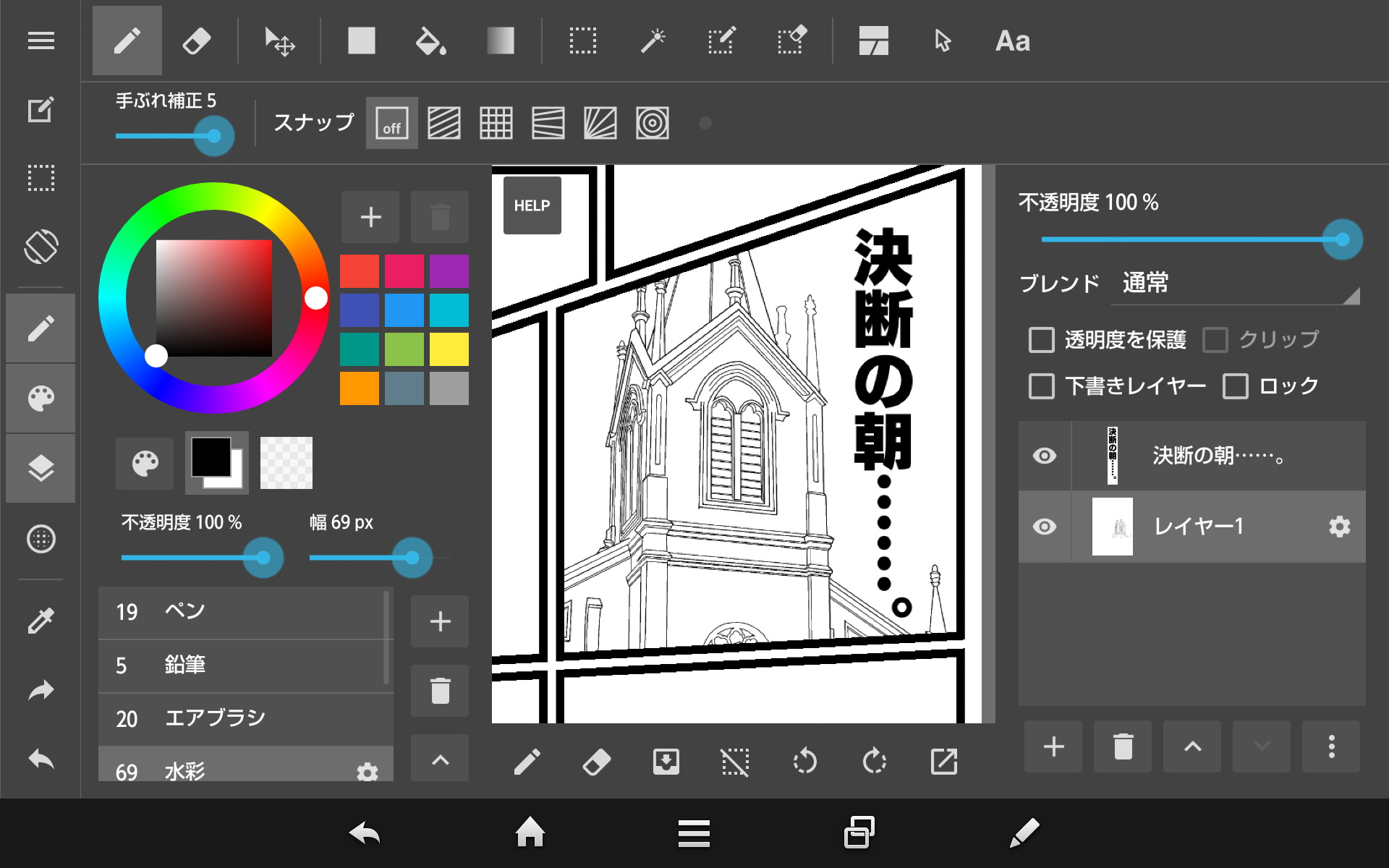Select the Pen tool in the top toolbar
This screenshot has height=868, width=1389.
click(127, 41)
